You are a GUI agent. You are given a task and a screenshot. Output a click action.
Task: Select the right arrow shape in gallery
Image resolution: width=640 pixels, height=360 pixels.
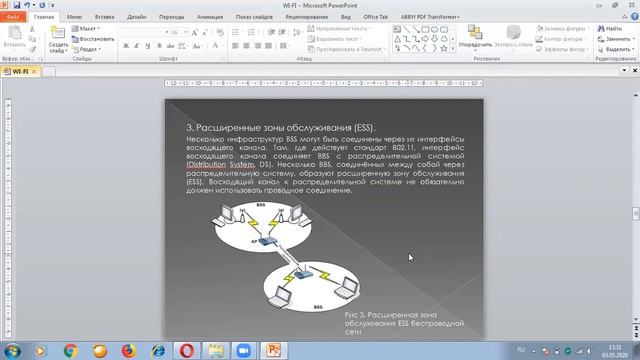point(425,39)
